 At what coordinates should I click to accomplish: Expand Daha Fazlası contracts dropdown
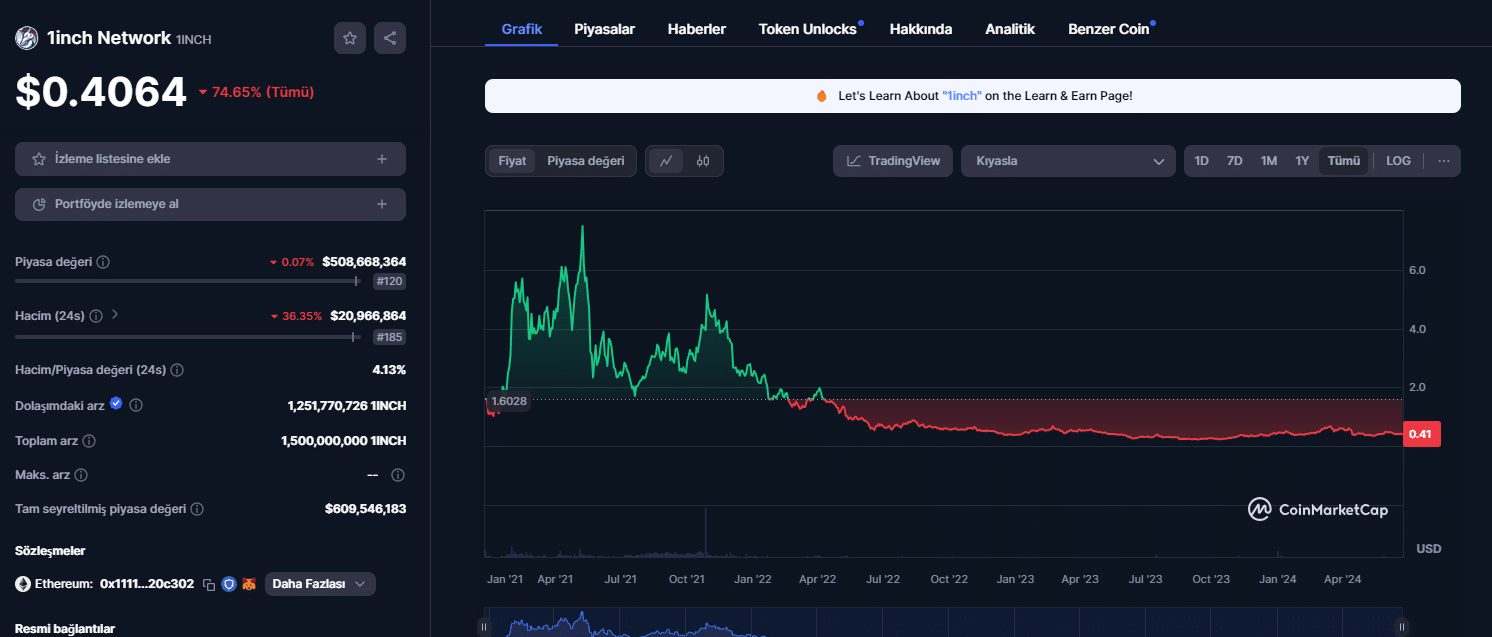point(320,584)
